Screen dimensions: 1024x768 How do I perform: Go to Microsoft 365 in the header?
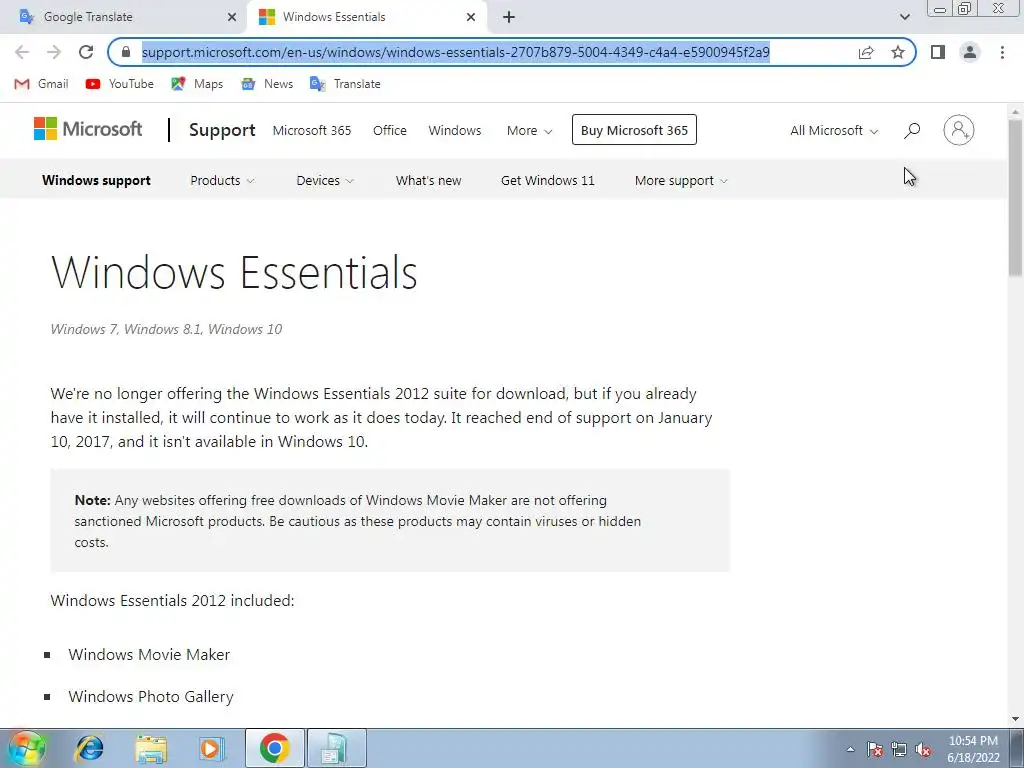tap(312, 131)
